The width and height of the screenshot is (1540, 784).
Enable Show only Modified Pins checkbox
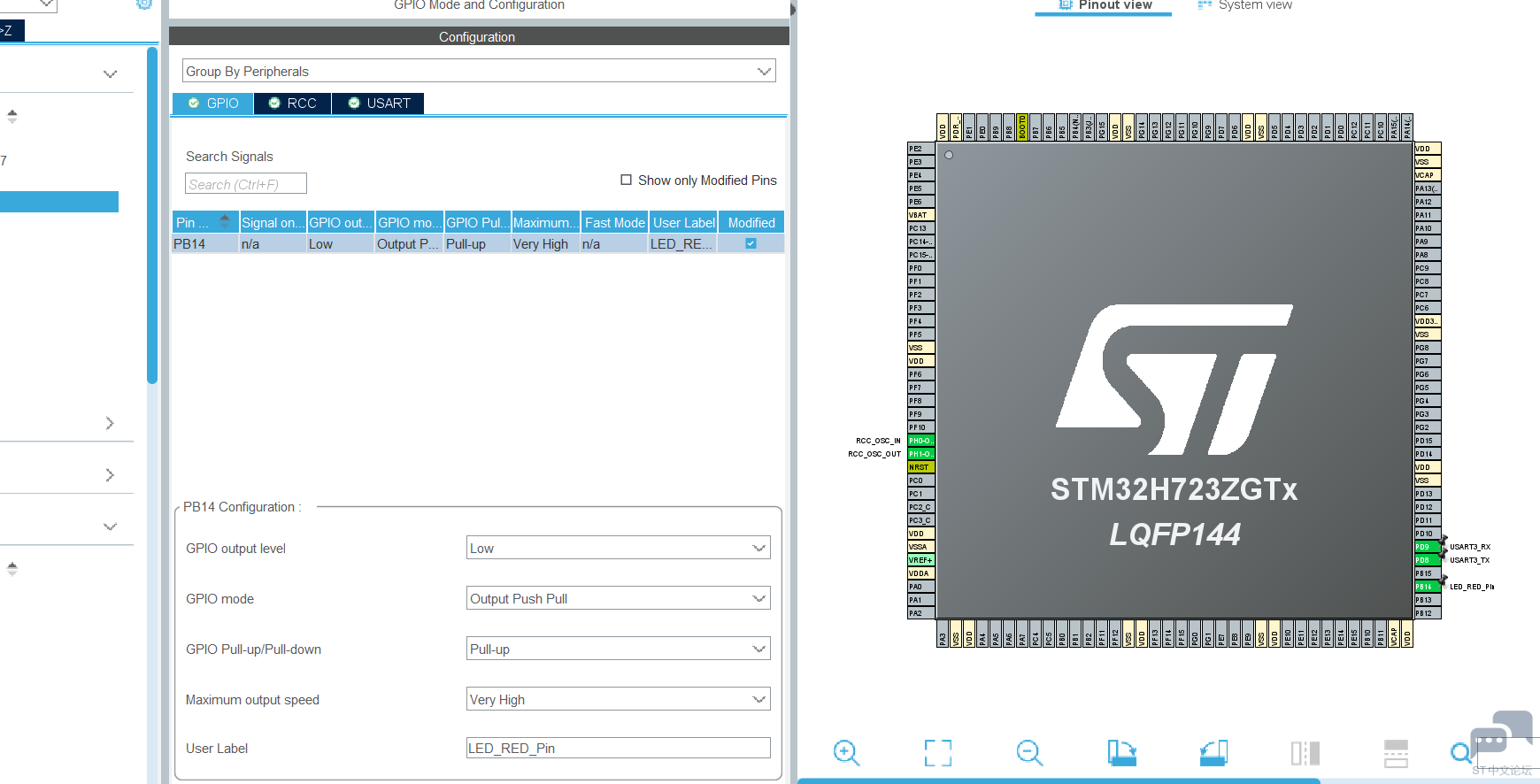click(627, 180)
